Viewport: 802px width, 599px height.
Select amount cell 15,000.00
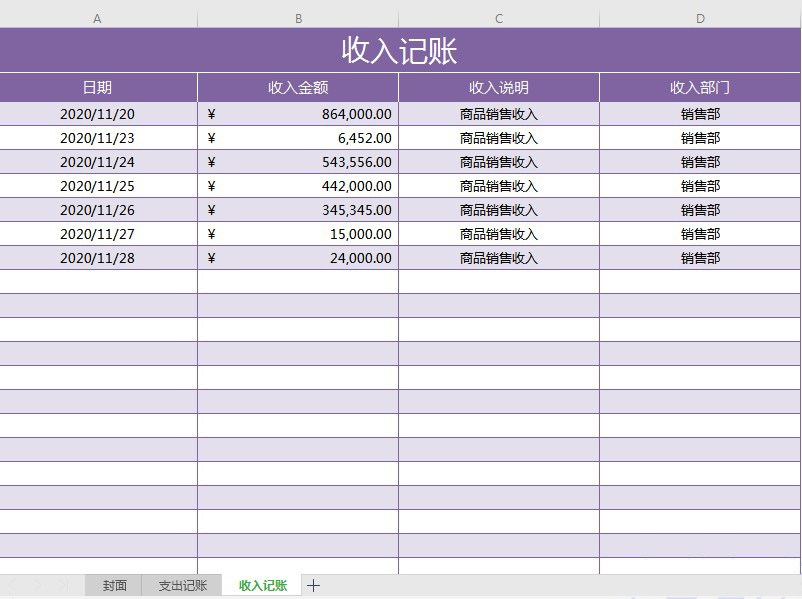pyautogui.click(x=298, y=234)
